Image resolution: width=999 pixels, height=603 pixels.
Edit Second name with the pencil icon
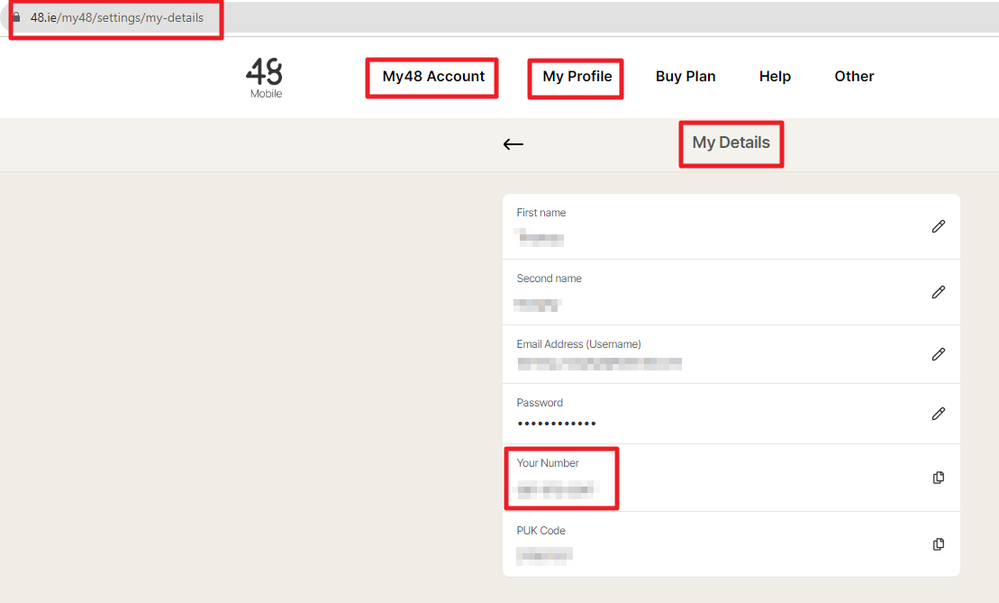(938, 292)
